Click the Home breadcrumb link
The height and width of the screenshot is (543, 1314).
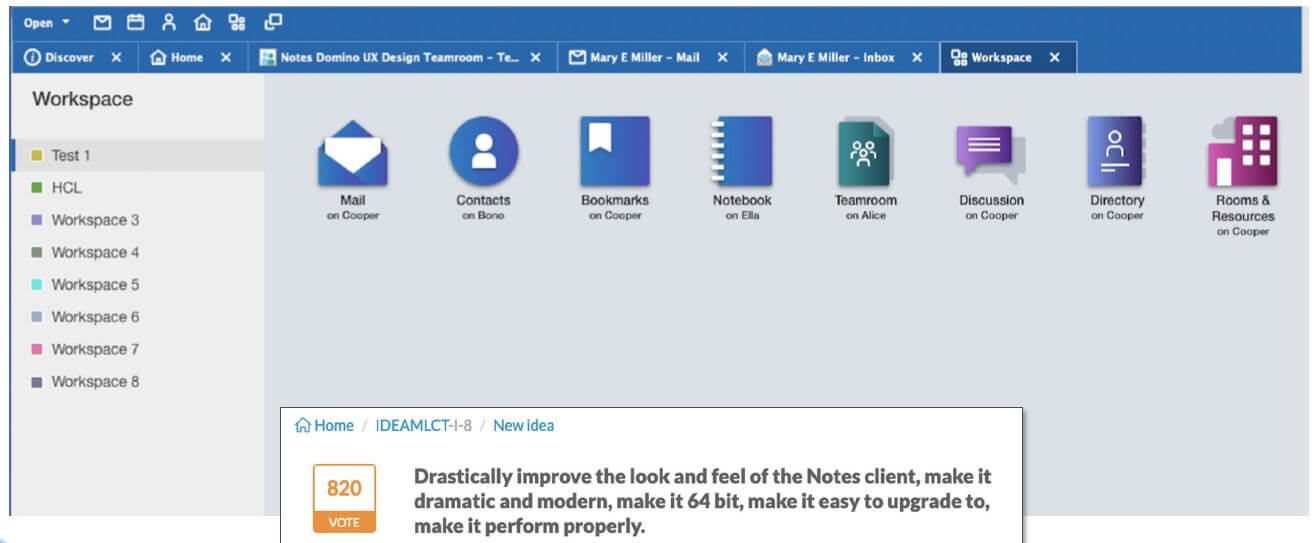click(324, 425)
